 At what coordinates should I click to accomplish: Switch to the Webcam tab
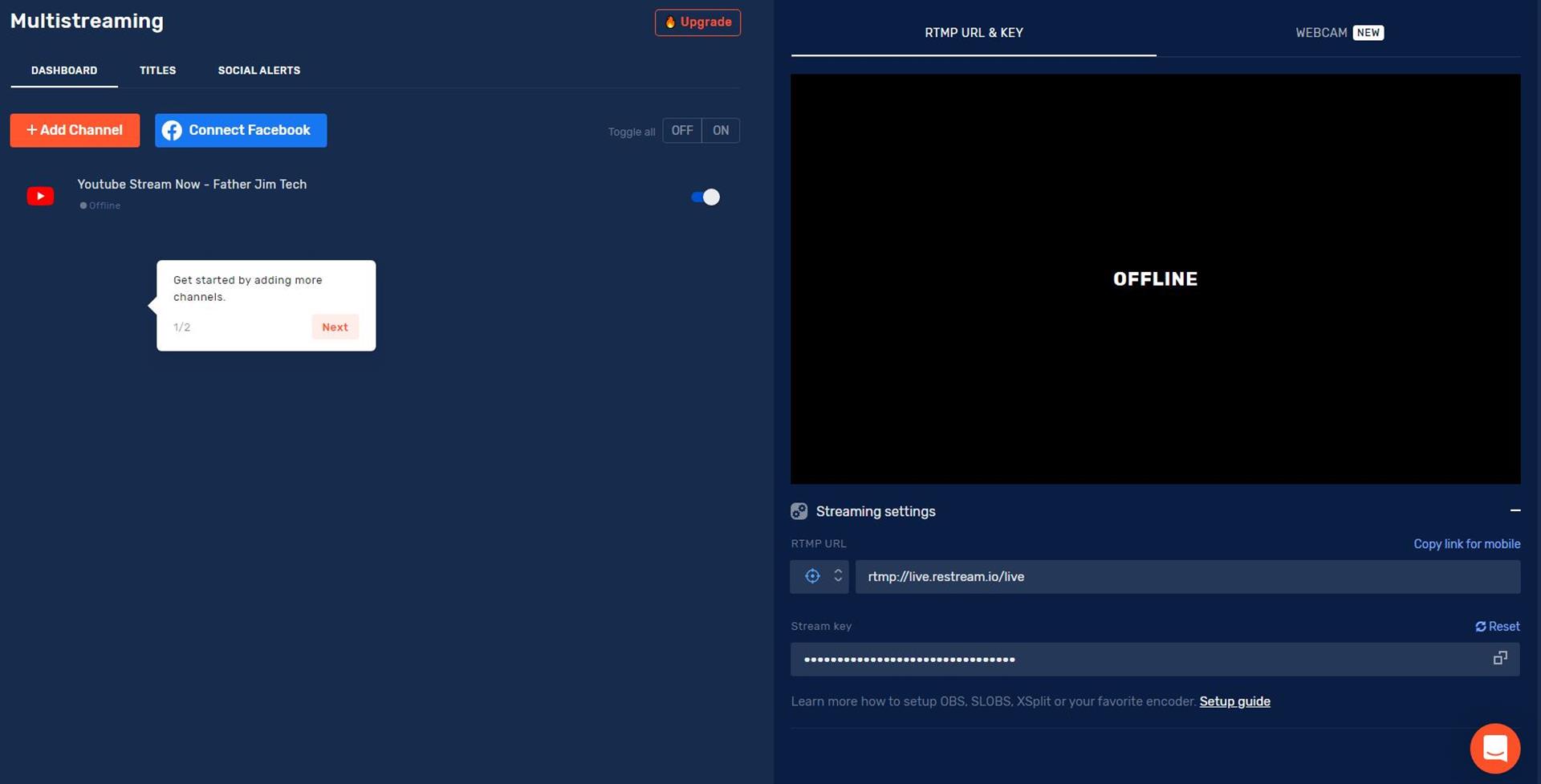pyautogui.click(x=1339, y=33)
